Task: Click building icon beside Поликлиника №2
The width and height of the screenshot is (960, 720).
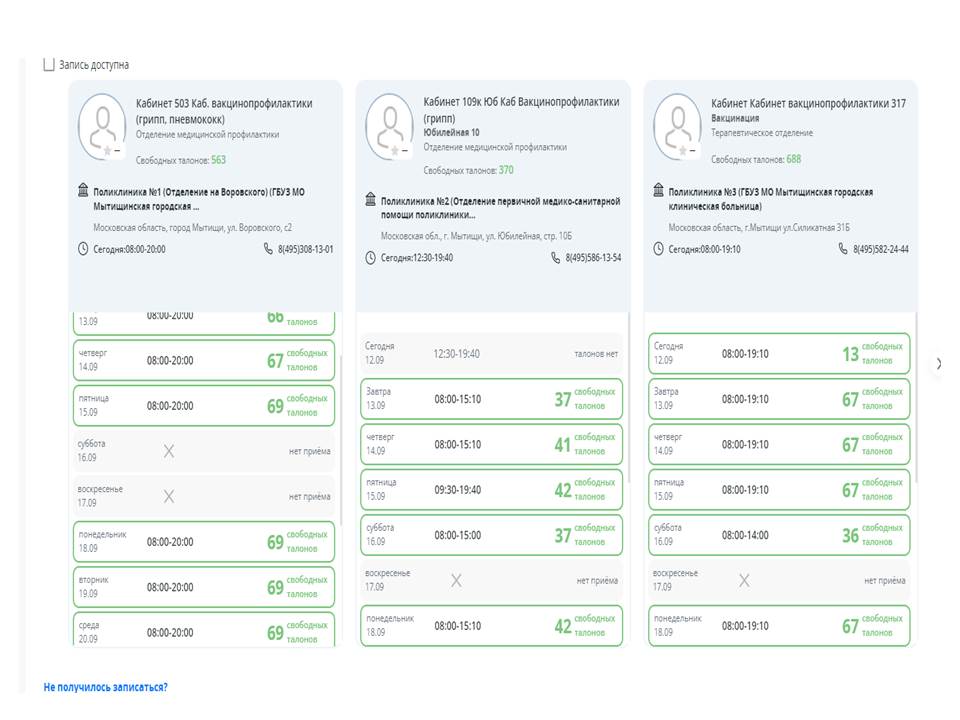Action: 370,200
